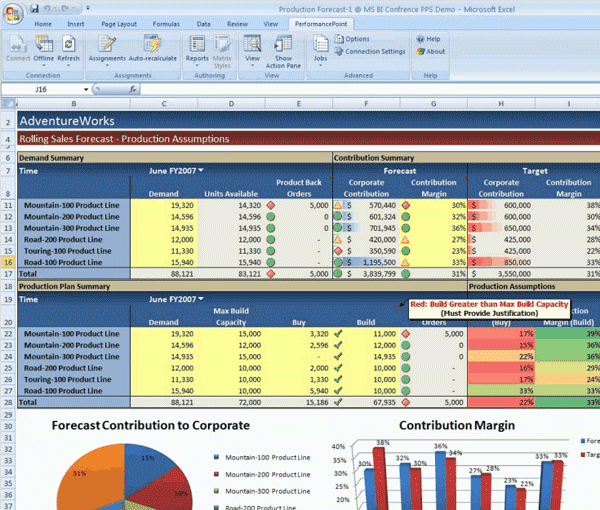Select Build cell 14,935 for Mountain-300
Image resolution: width=600 pixels, height=510 pixels.
[366, 357]
